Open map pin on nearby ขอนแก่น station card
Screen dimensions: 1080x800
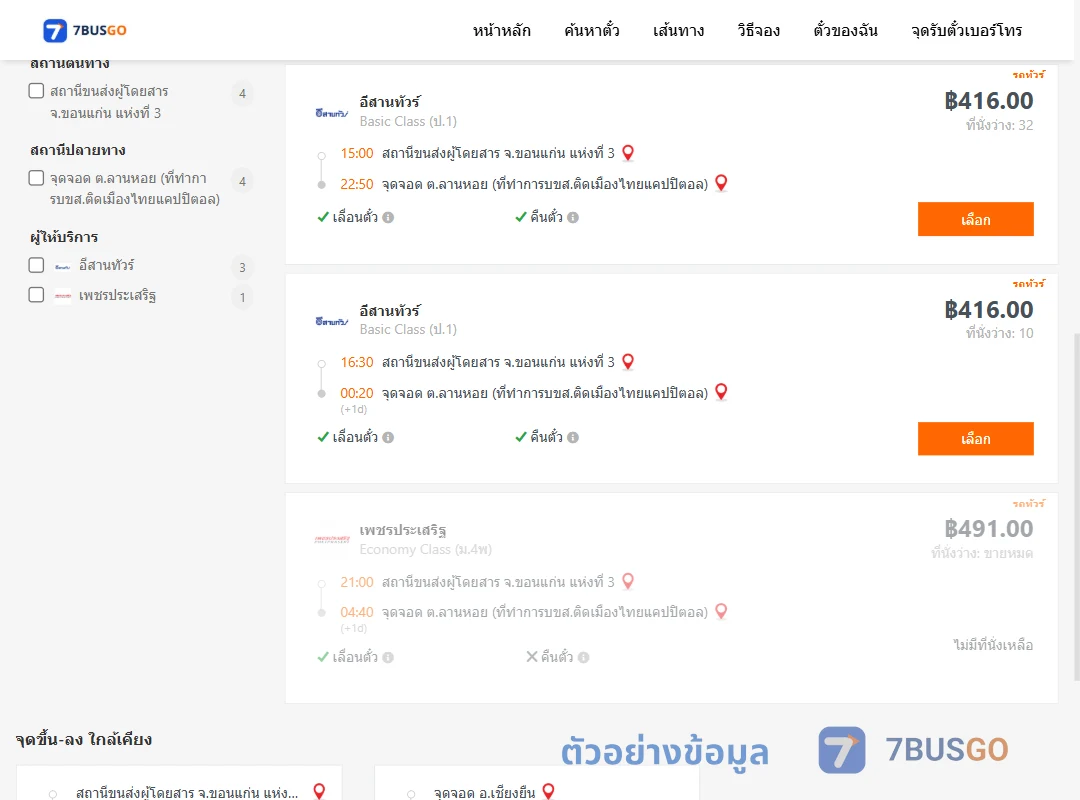[x=319, y=791]
